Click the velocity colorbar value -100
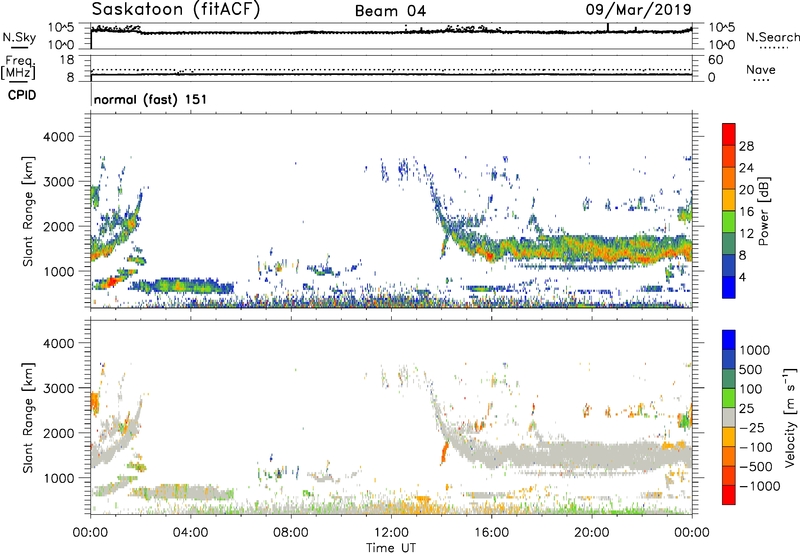 click(755, 447)
